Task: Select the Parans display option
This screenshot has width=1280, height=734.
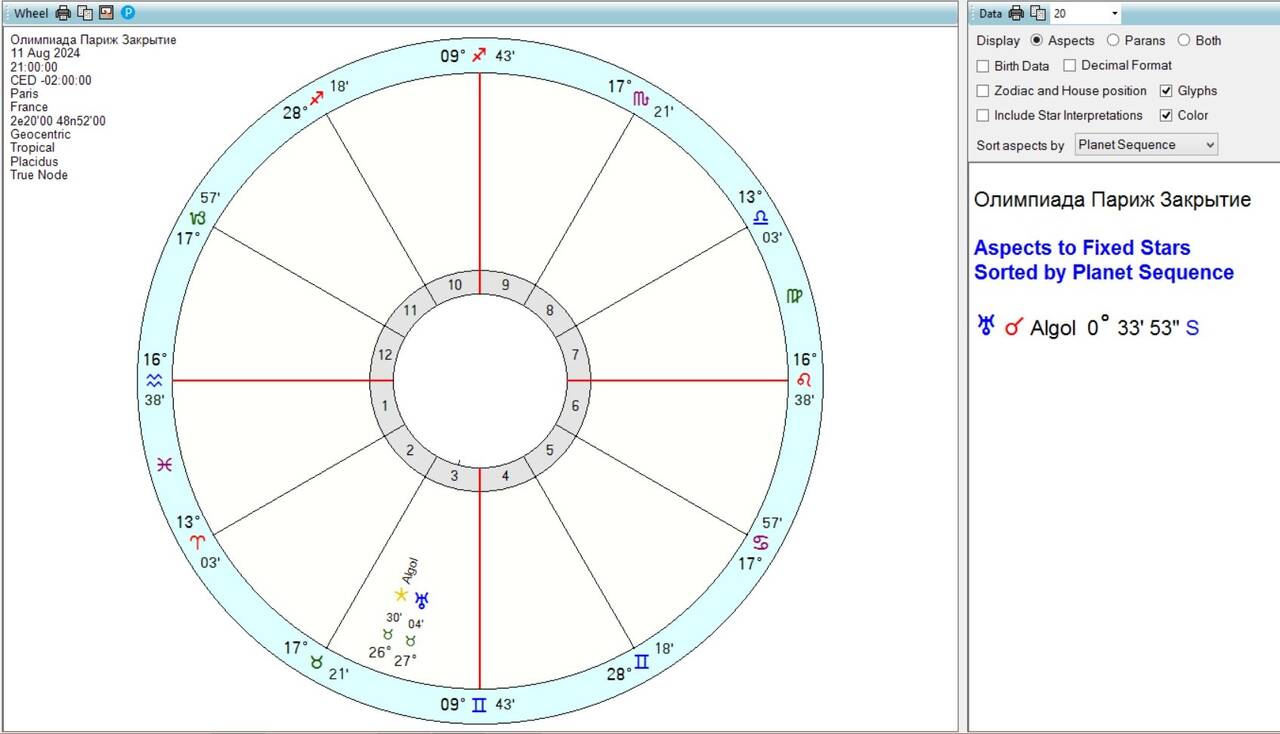Action: pos(1113,41)
